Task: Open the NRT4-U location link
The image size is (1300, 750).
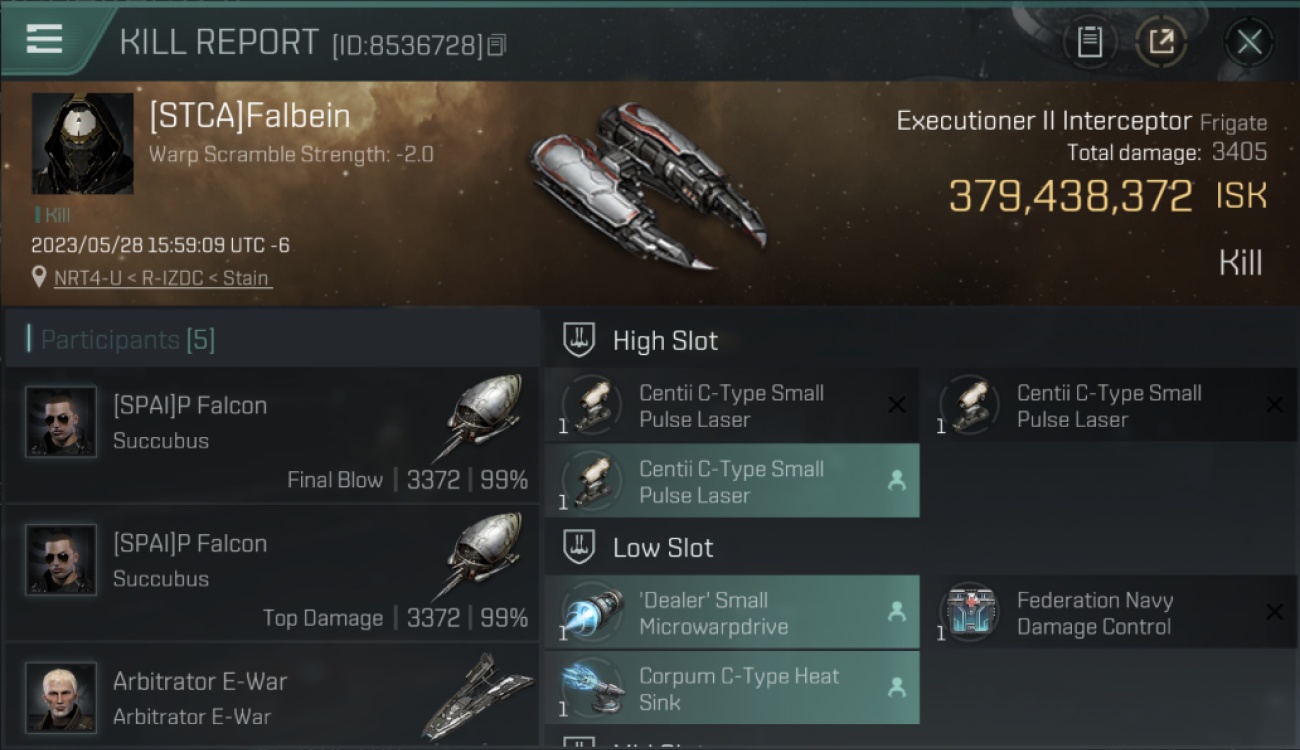Action: pos(161,278)
